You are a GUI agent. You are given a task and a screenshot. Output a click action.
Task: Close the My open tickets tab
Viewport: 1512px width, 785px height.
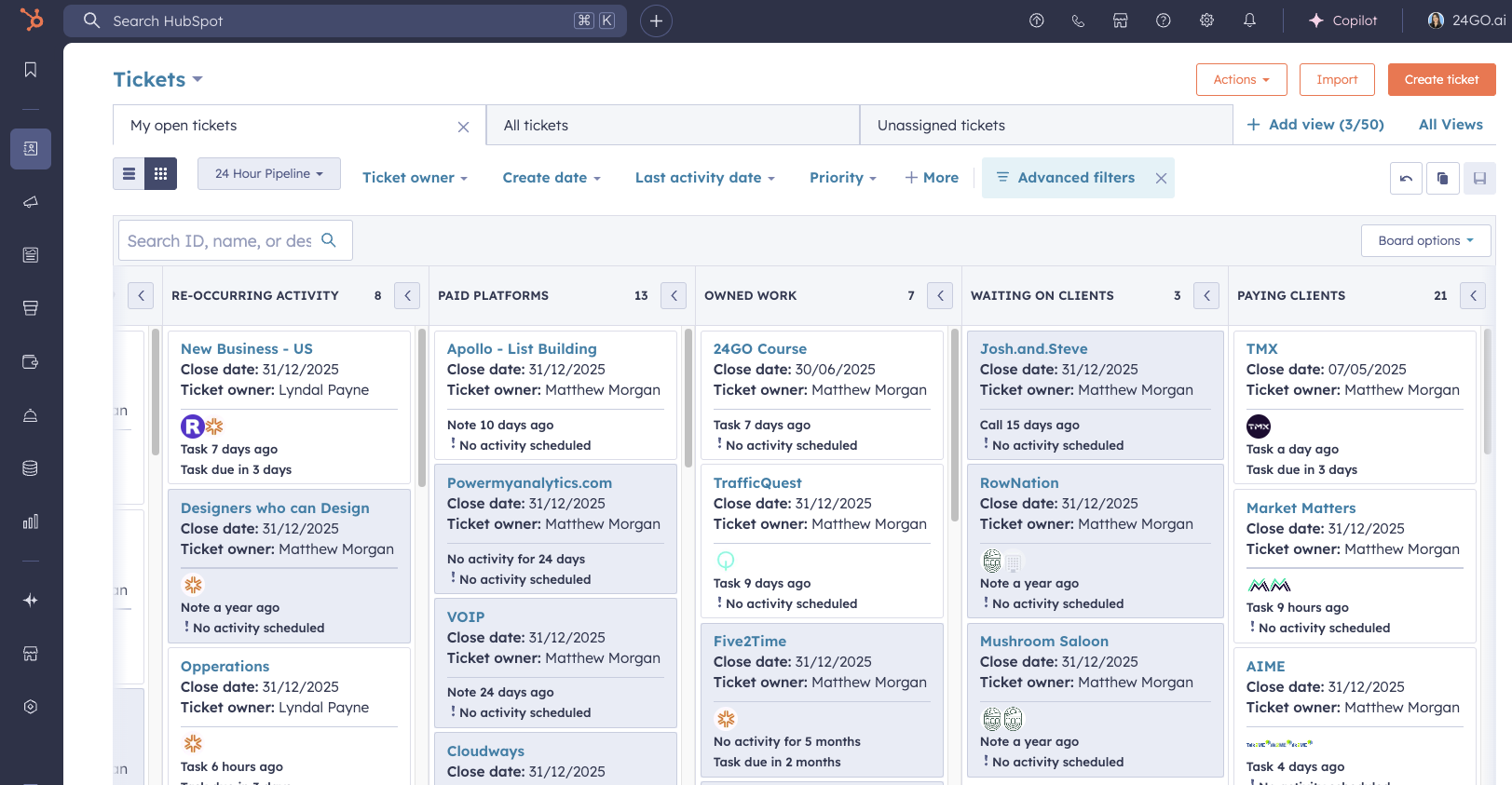point(463,127)
